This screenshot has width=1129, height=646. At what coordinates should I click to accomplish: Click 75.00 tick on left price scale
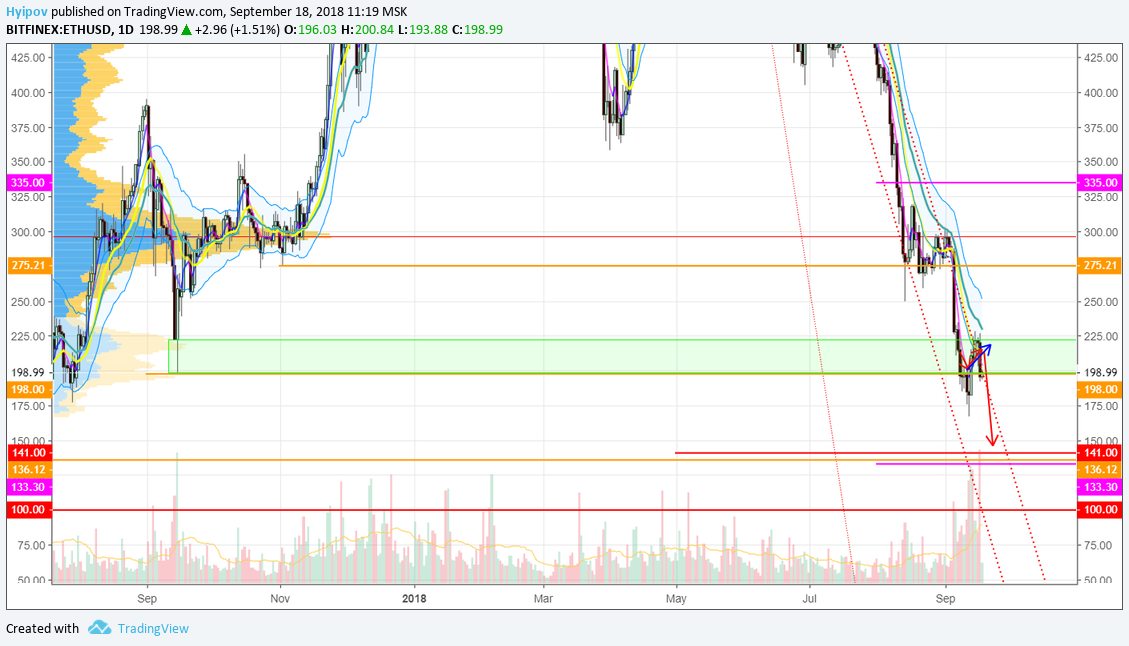[31, 545]
